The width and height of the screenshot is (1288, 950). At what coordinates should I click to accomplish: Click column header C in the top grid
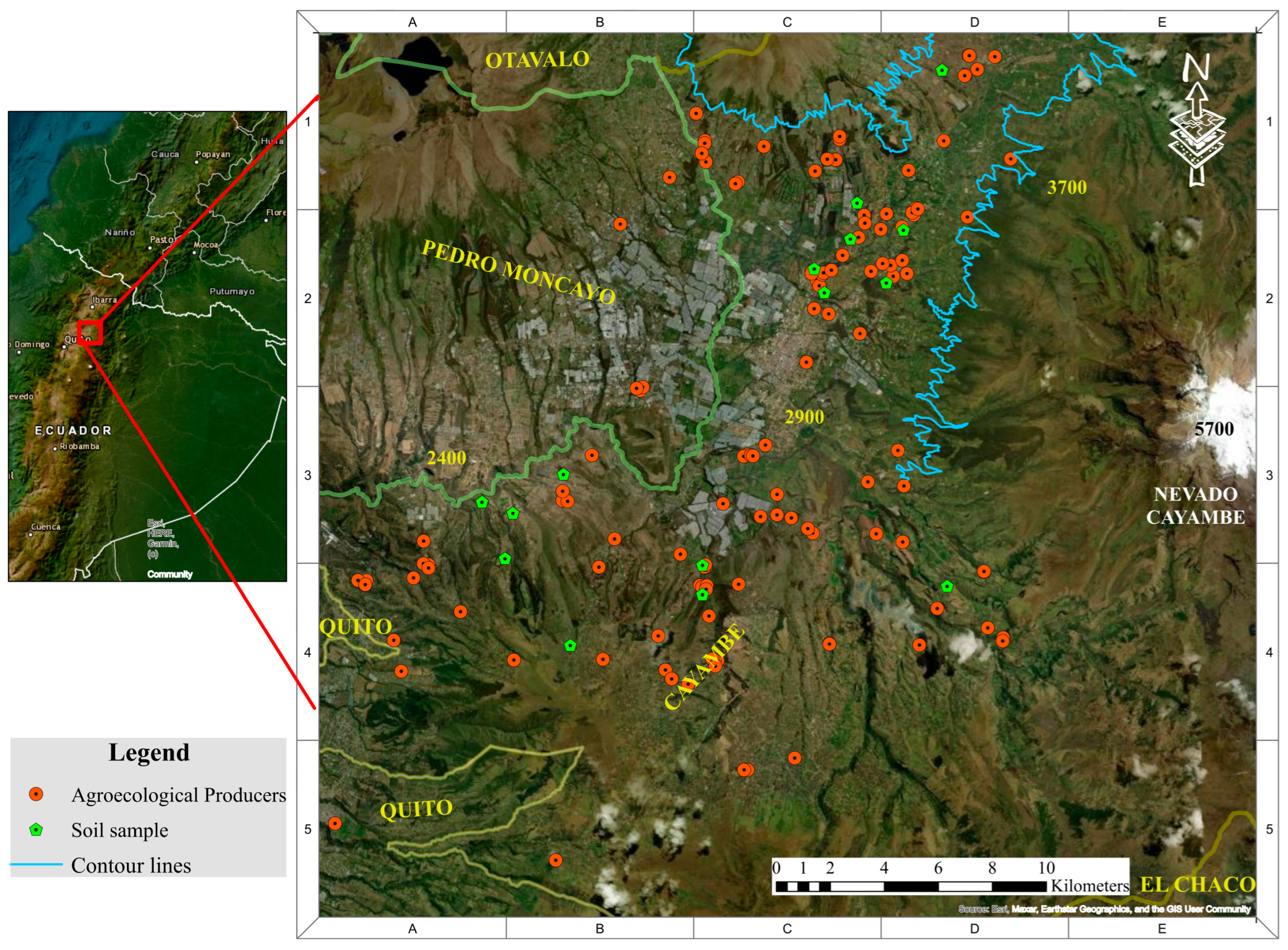787,22
